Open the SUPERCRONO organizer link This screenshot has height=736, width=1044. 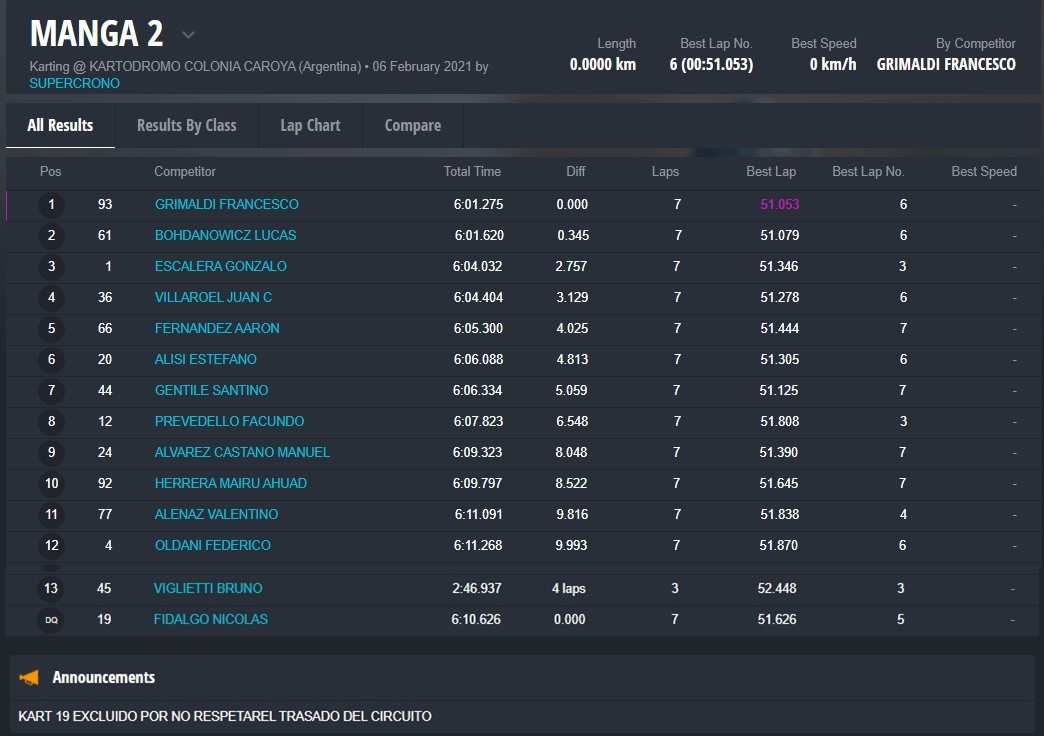(74, 83)
